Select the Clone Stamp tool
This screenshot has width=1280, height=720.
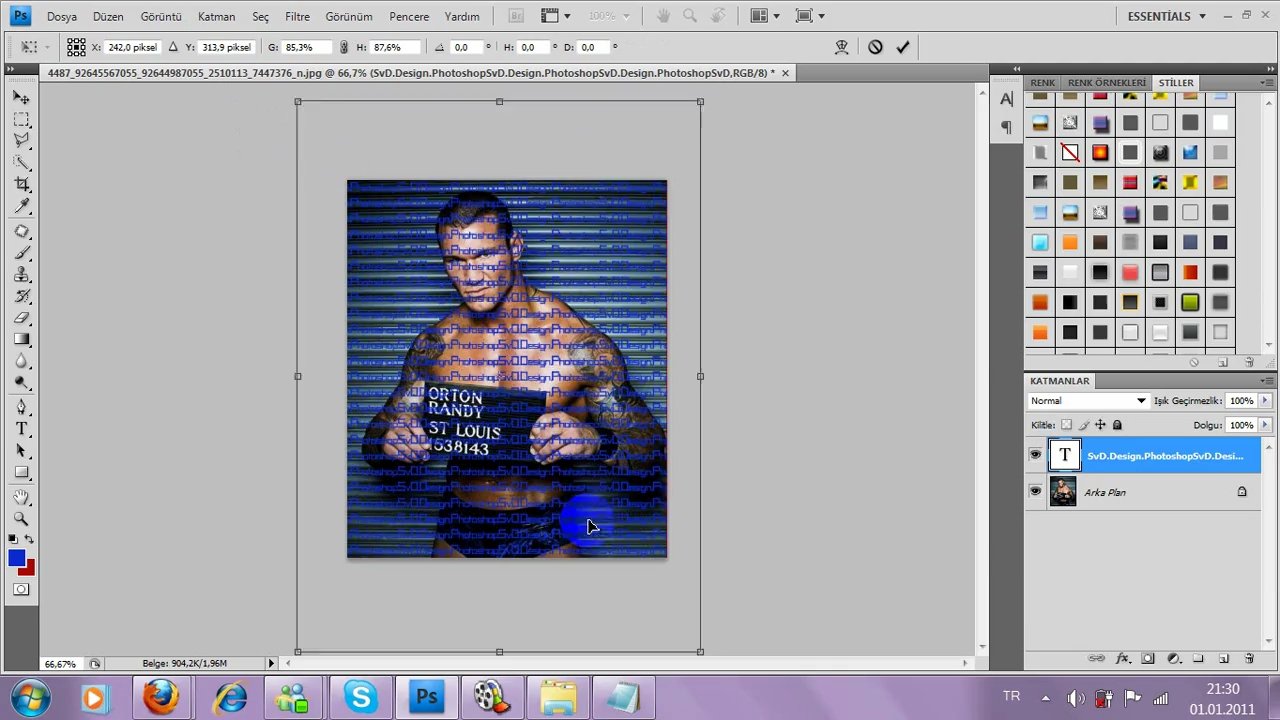point(21,275)
